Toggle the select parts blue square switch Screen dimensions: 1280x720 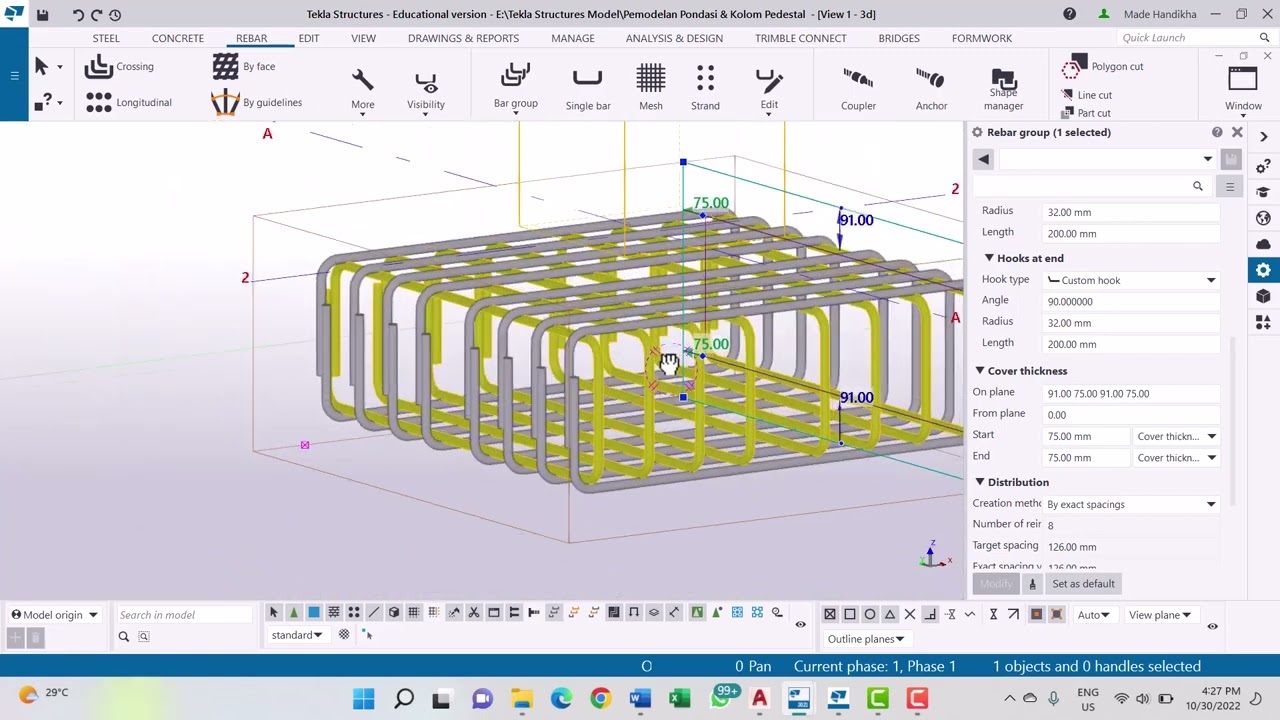pos(314,612)
